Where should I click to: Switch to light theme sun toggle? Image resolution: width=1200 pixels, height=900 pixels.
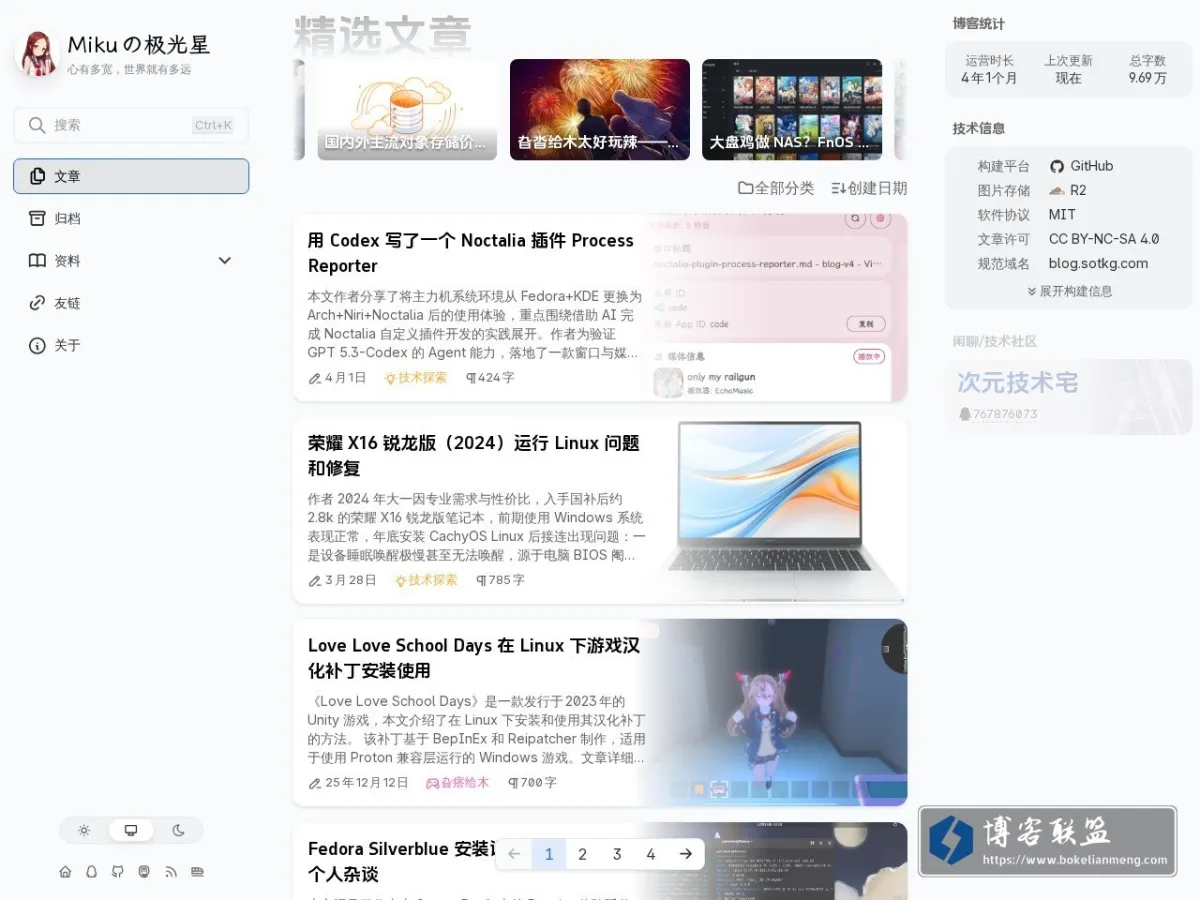(x=84, y=830)
